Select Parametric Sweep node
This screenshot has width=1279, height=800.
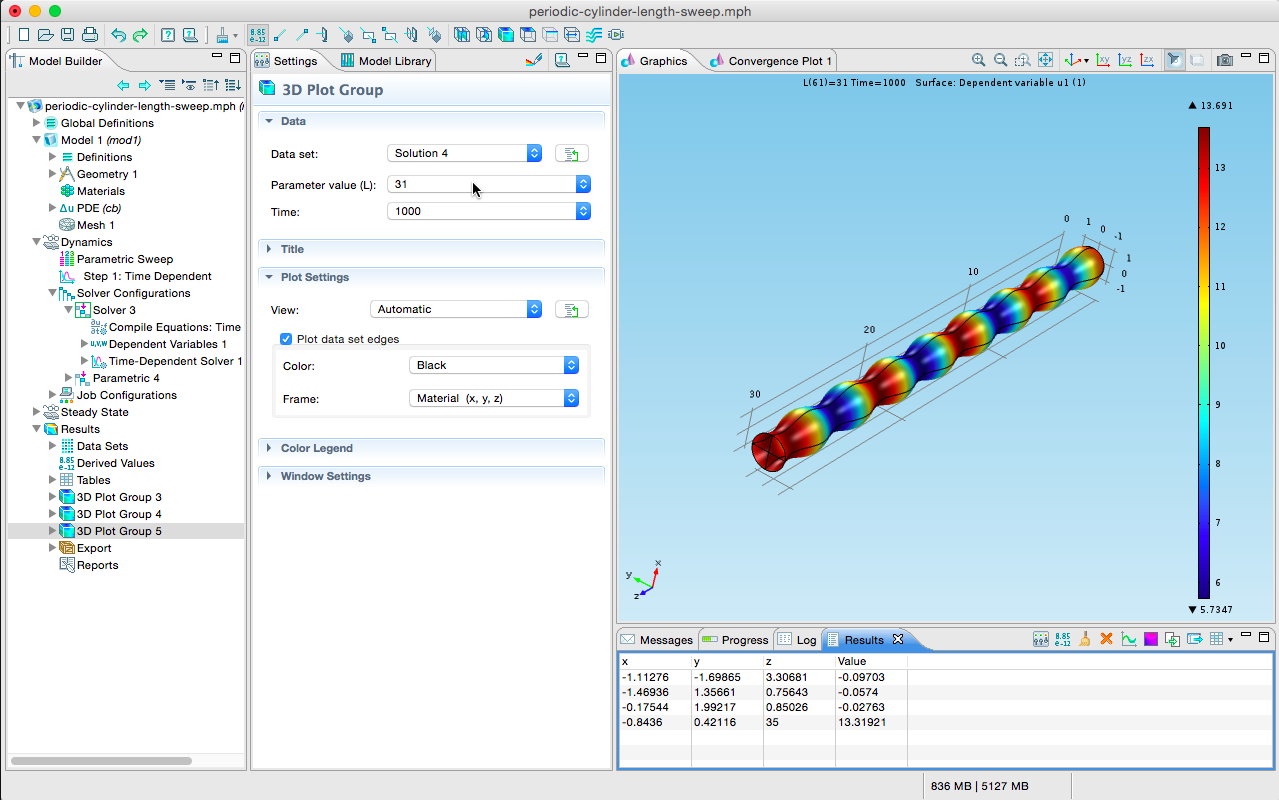click(x=125, y=259)
